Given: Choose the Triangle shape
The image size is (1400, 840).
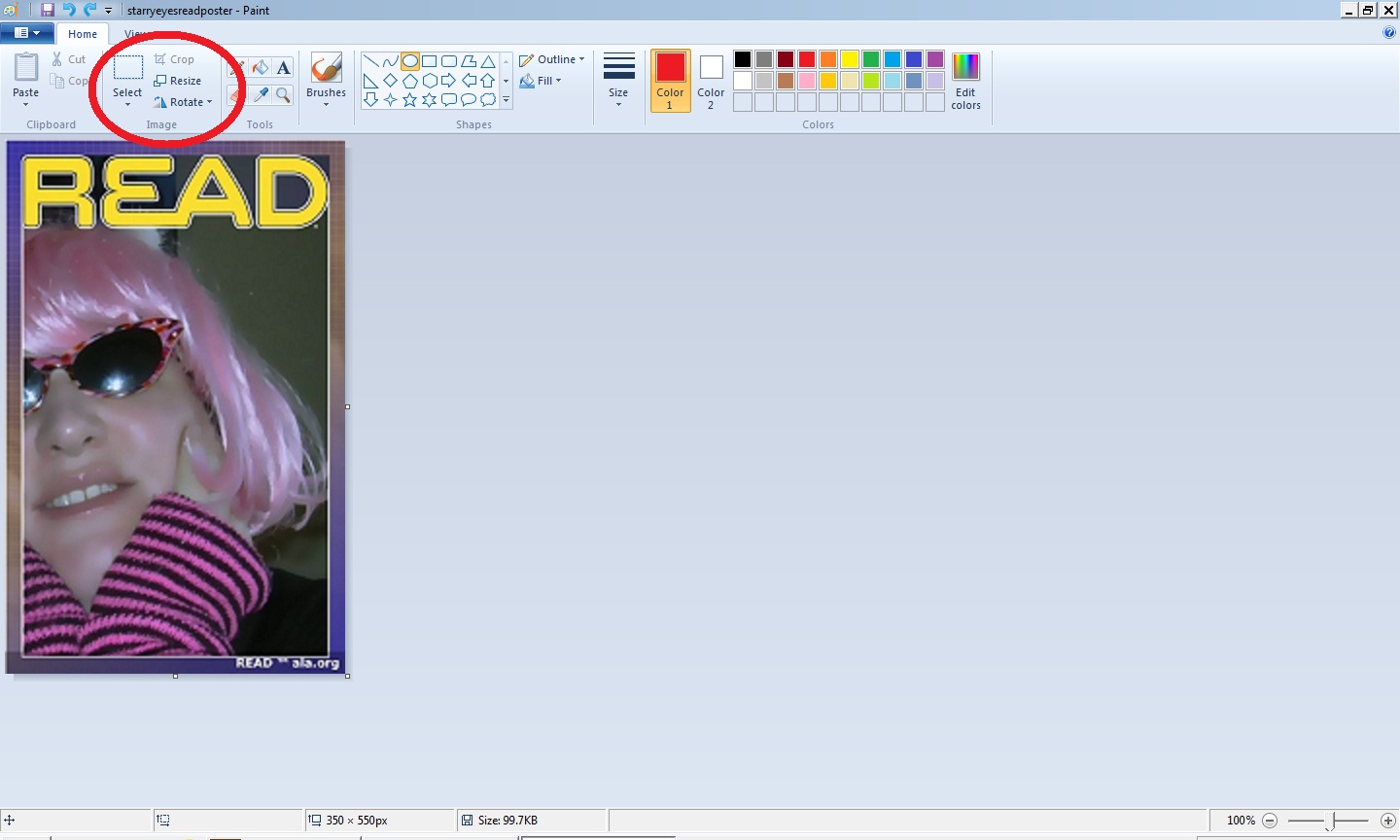Looking at the screenshot, I should point(488,61).
